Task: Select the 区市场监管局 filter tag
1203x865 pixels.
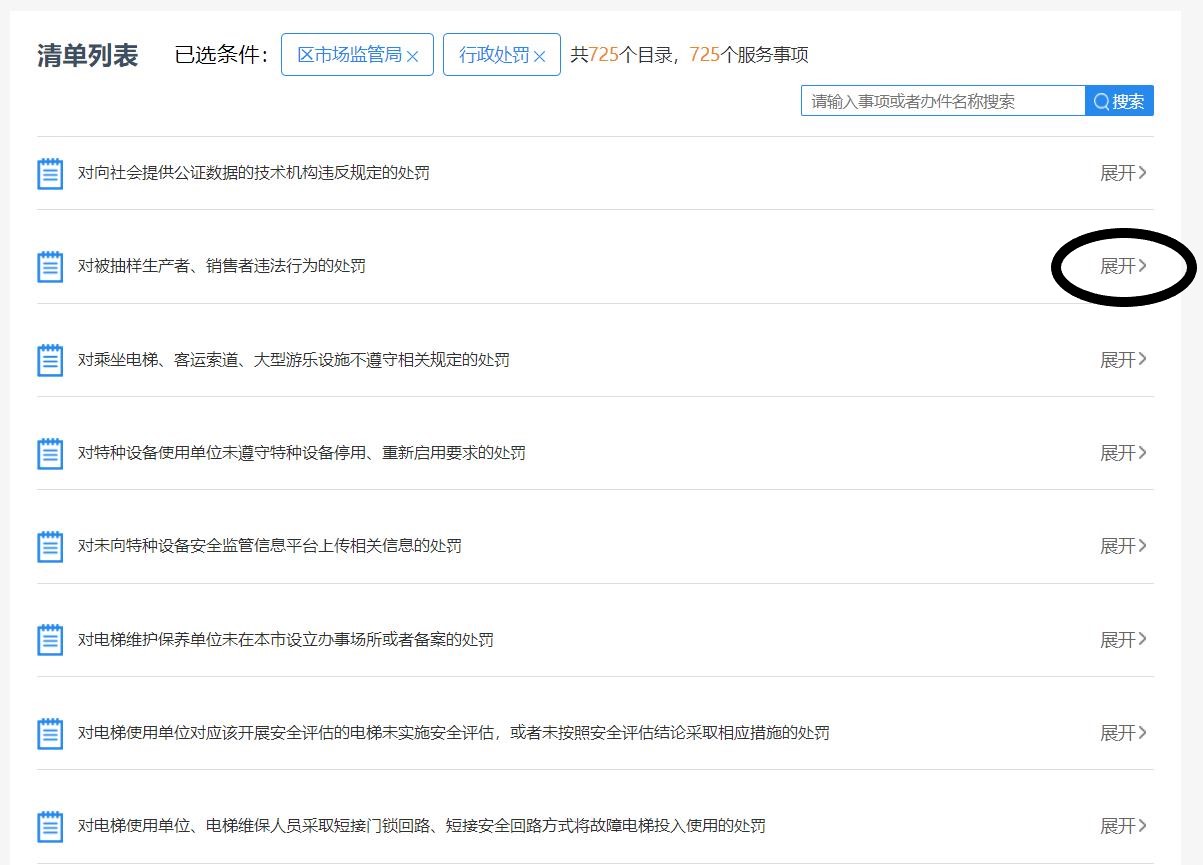Action: tap(349, 55)
